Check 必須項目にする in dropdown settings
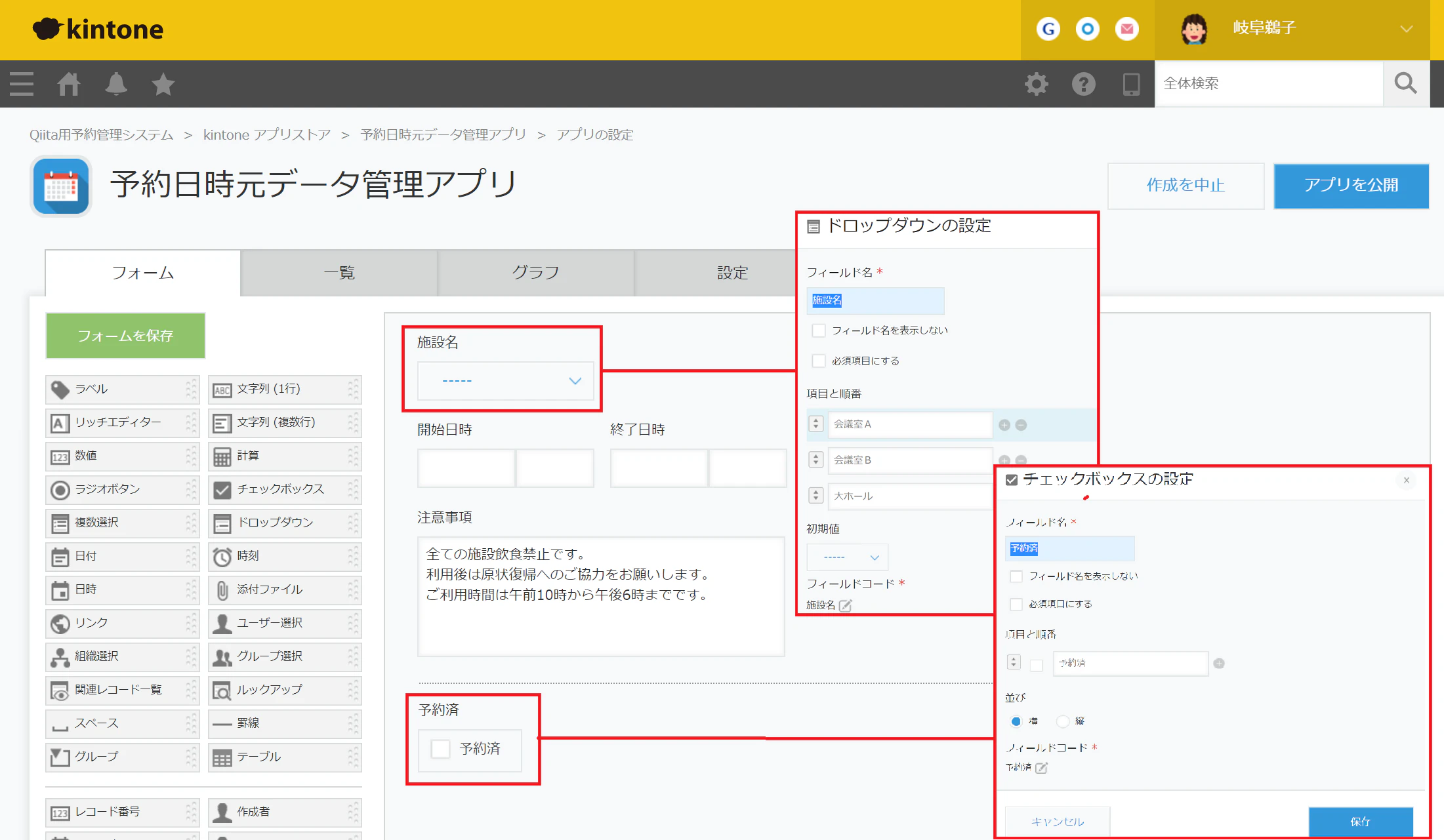This screenshot has height=840, width=1444. (x=819, y=361)
